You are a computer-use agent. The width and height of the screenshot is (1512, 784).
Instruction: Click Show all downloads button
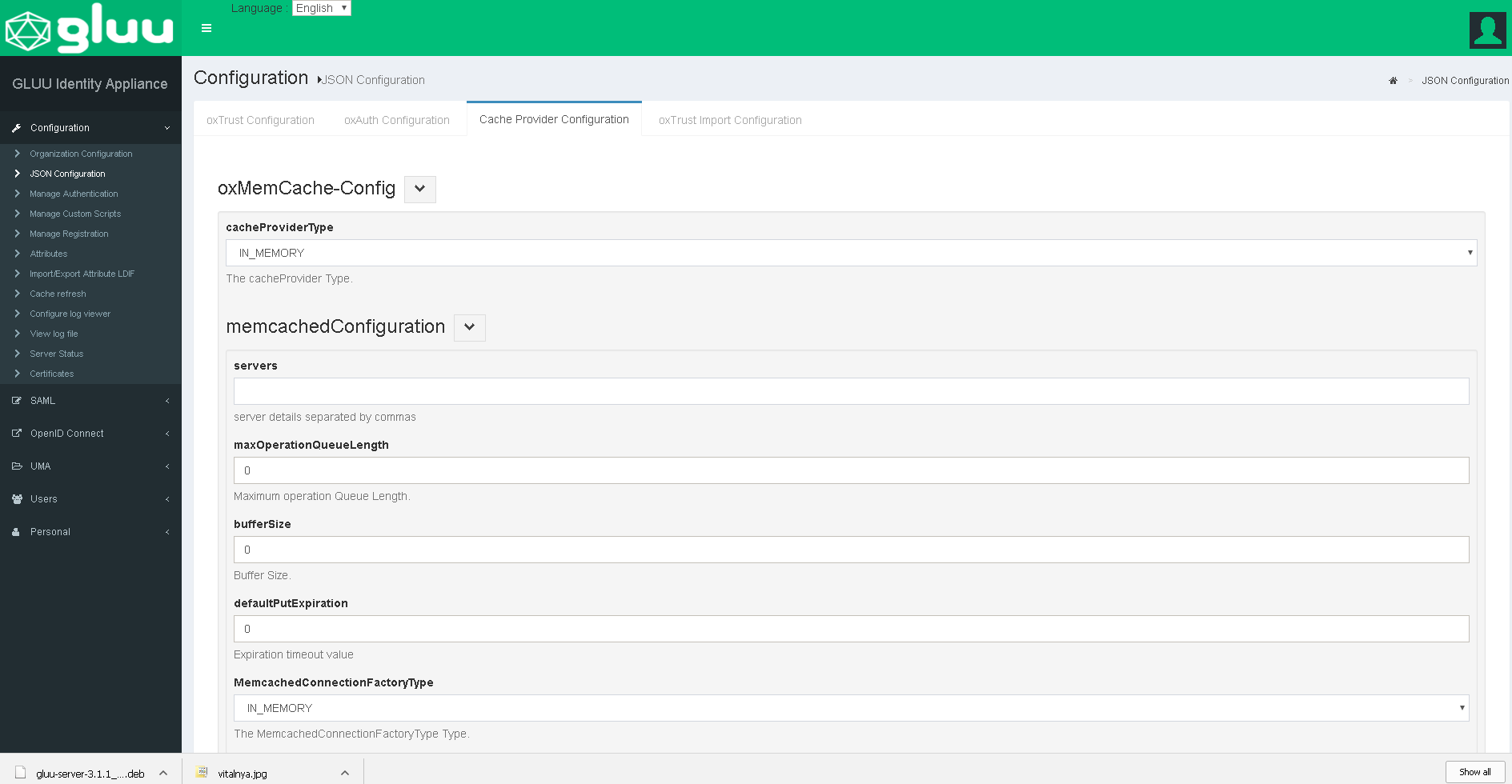tap(1474, 772)
